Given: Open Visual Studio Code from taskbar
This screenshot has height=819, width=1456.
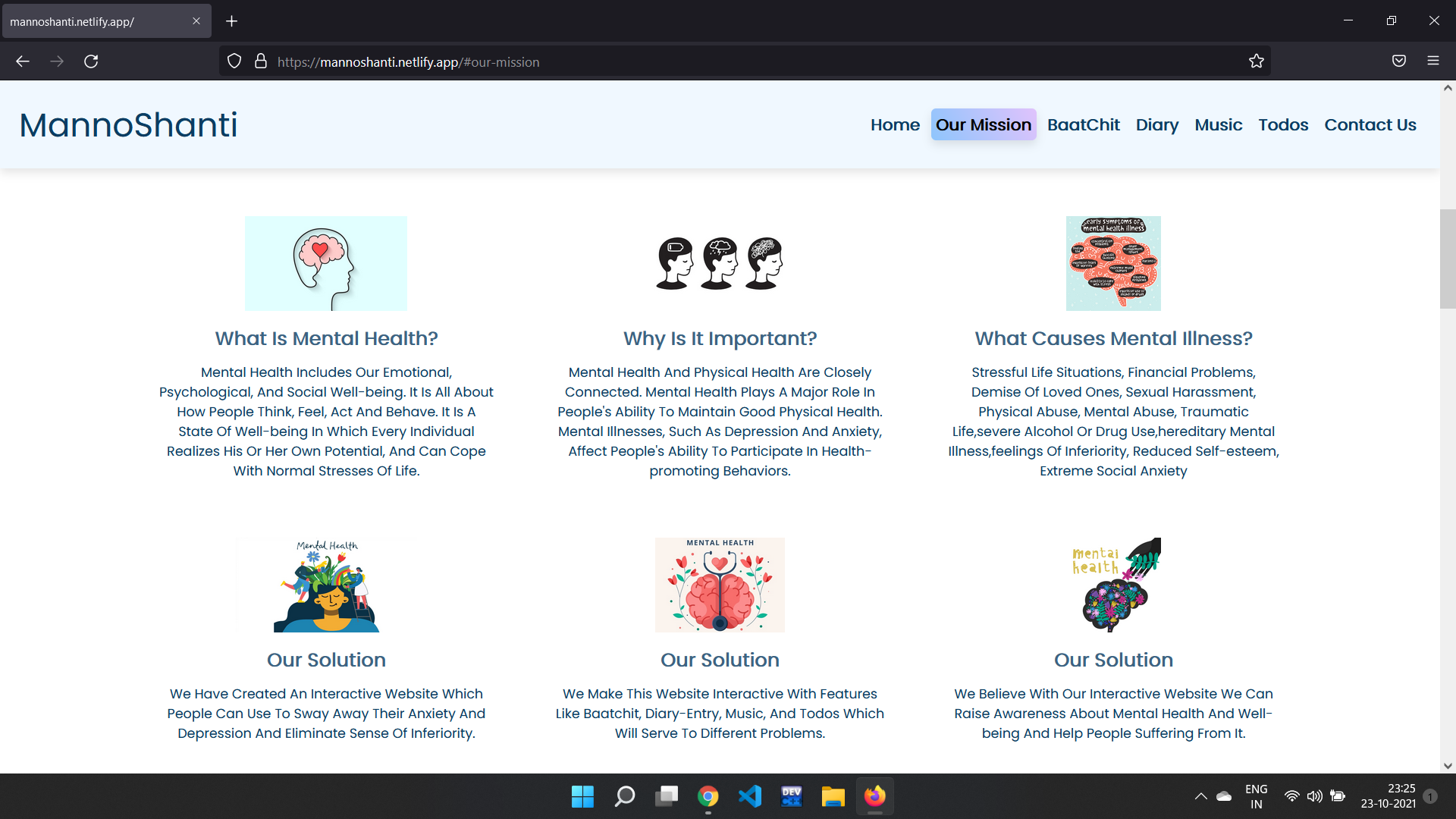Looking at the screenshot, I should click(x=749, y=796).
